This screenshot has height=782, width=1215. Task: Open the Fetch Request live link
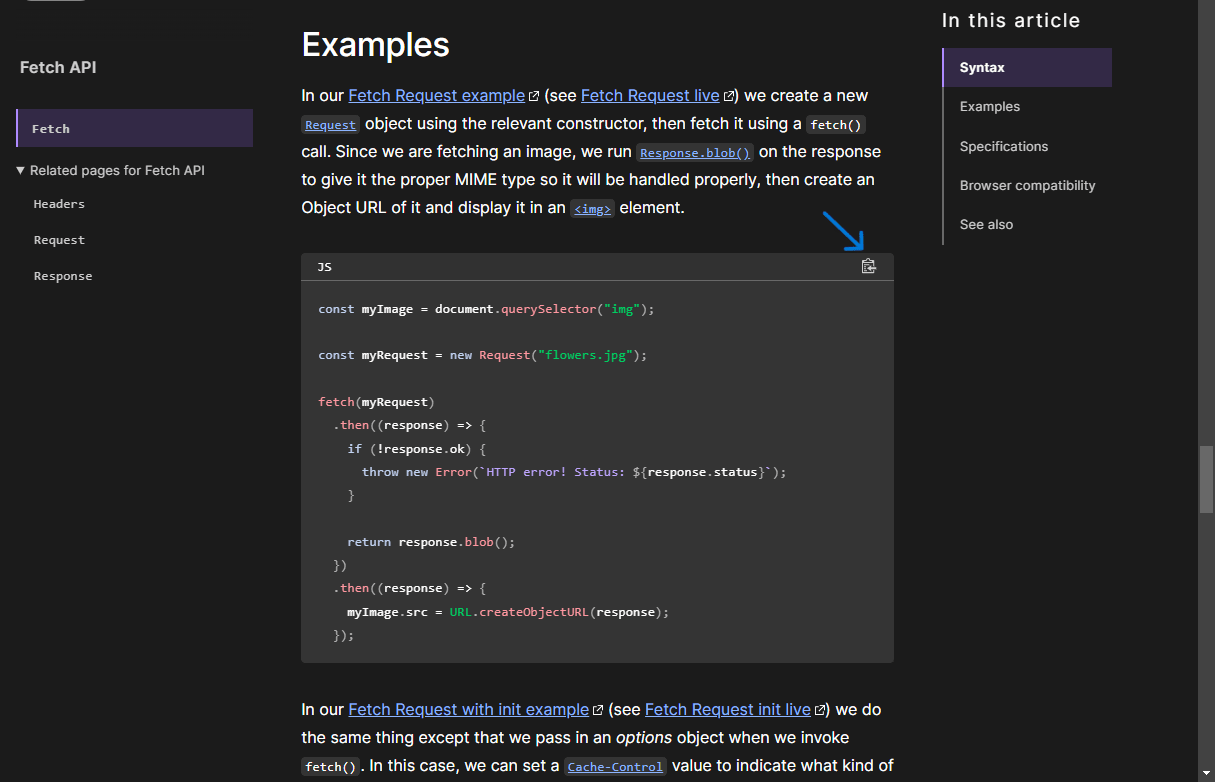(650, 96)
